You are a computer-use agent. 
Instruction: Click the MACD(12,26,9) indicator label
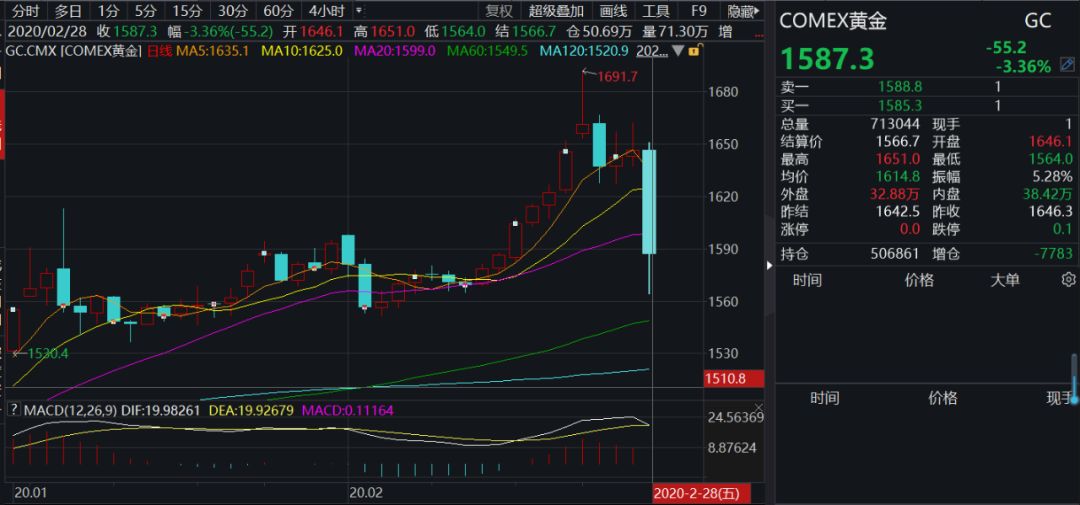[x=69, y=410]
